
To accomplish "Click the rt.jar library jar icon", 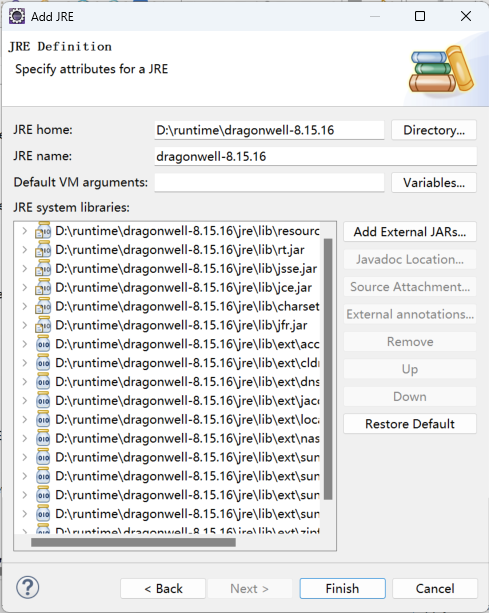I will tap(43, 250).
